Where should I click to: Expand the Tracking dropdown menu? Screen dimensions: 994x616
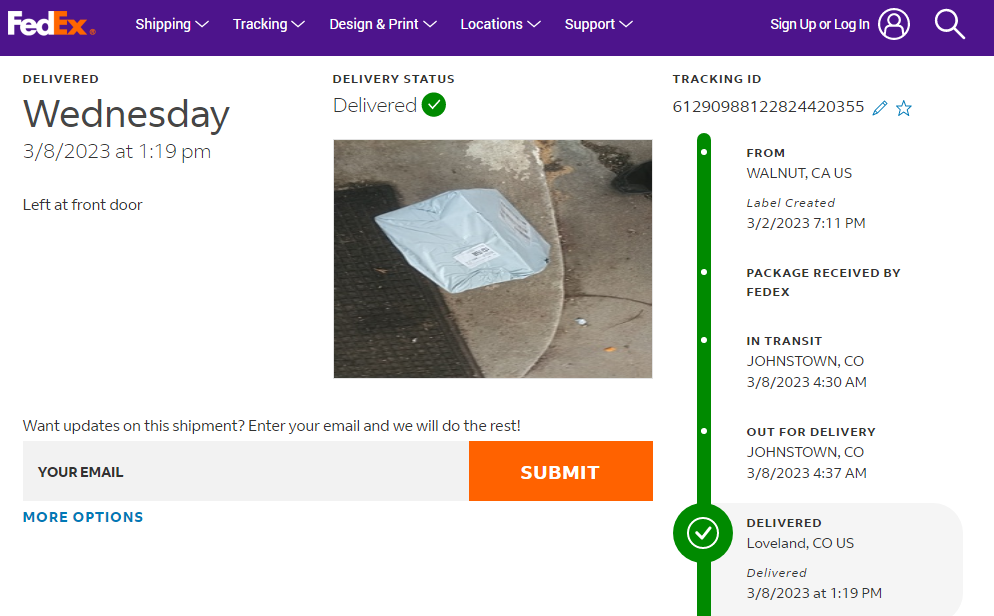268,24
